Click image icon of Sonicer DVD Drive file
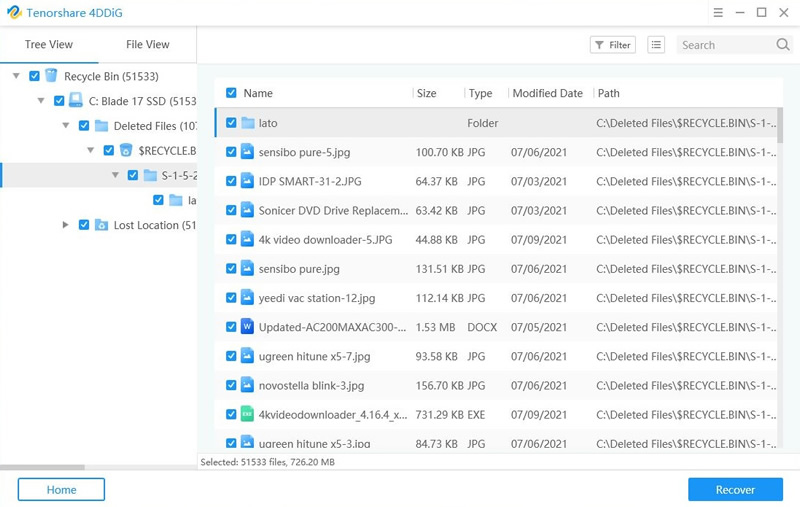This screenshot has height=507, width=800. point(247,210)
